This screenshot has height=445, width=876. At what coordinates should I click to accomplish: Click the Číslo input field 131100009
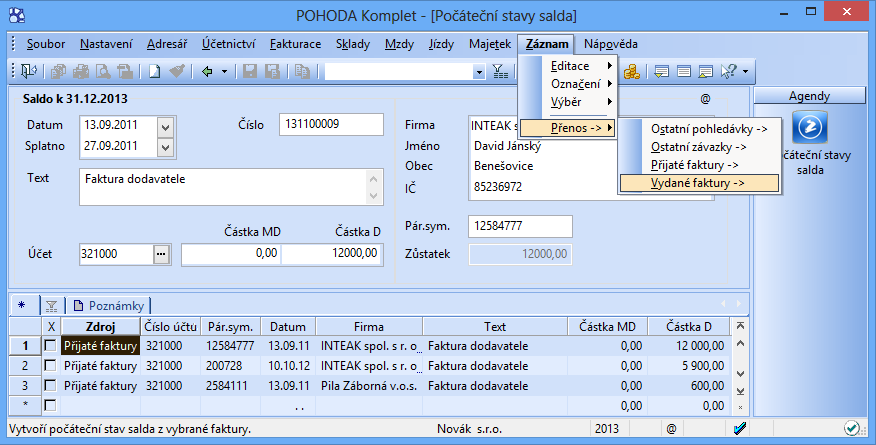(x=331, y=124)
